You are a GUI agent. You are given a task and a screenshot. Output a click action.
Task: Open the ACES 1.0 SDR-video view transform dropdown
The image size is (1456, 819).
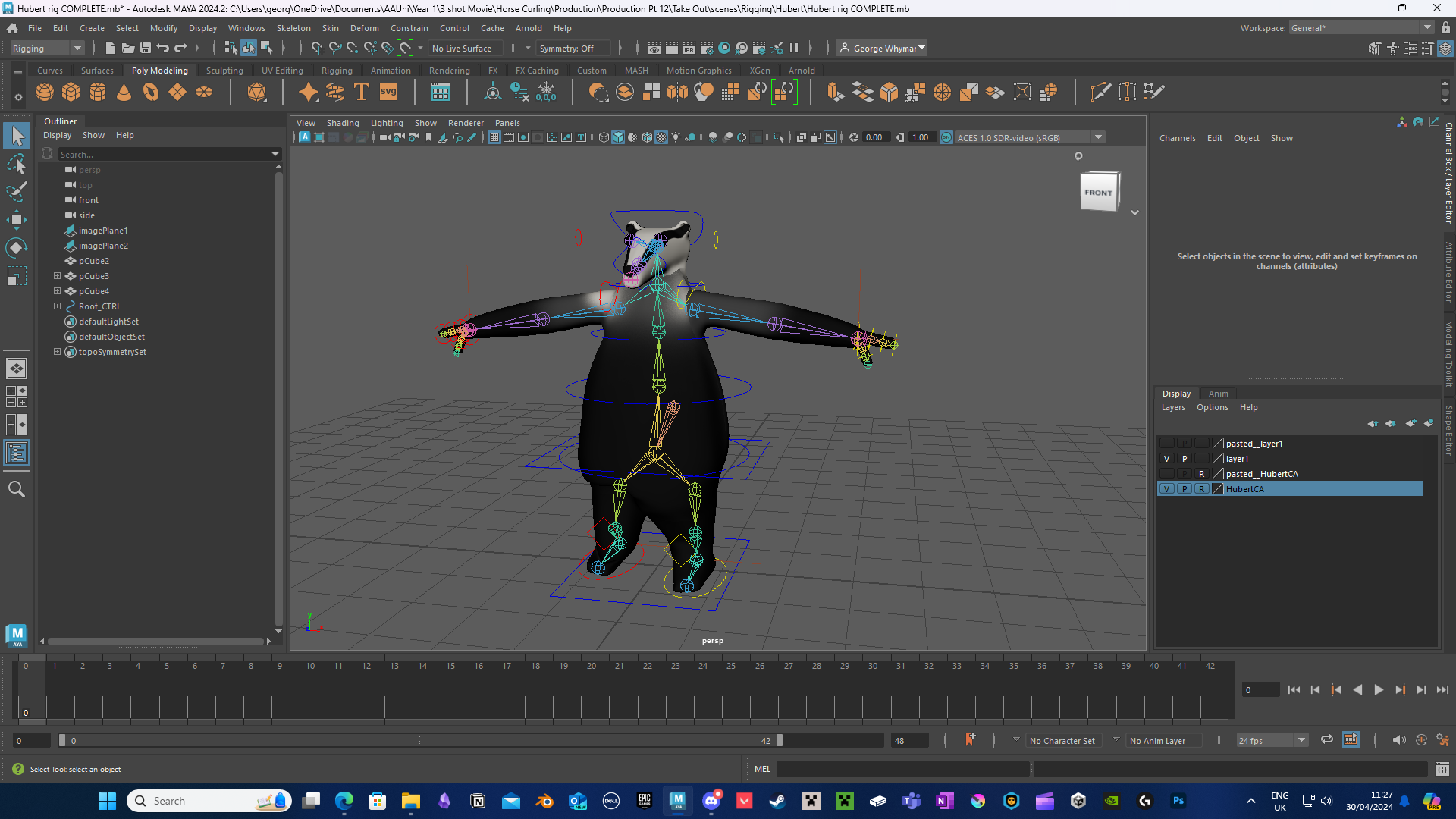1029,137
